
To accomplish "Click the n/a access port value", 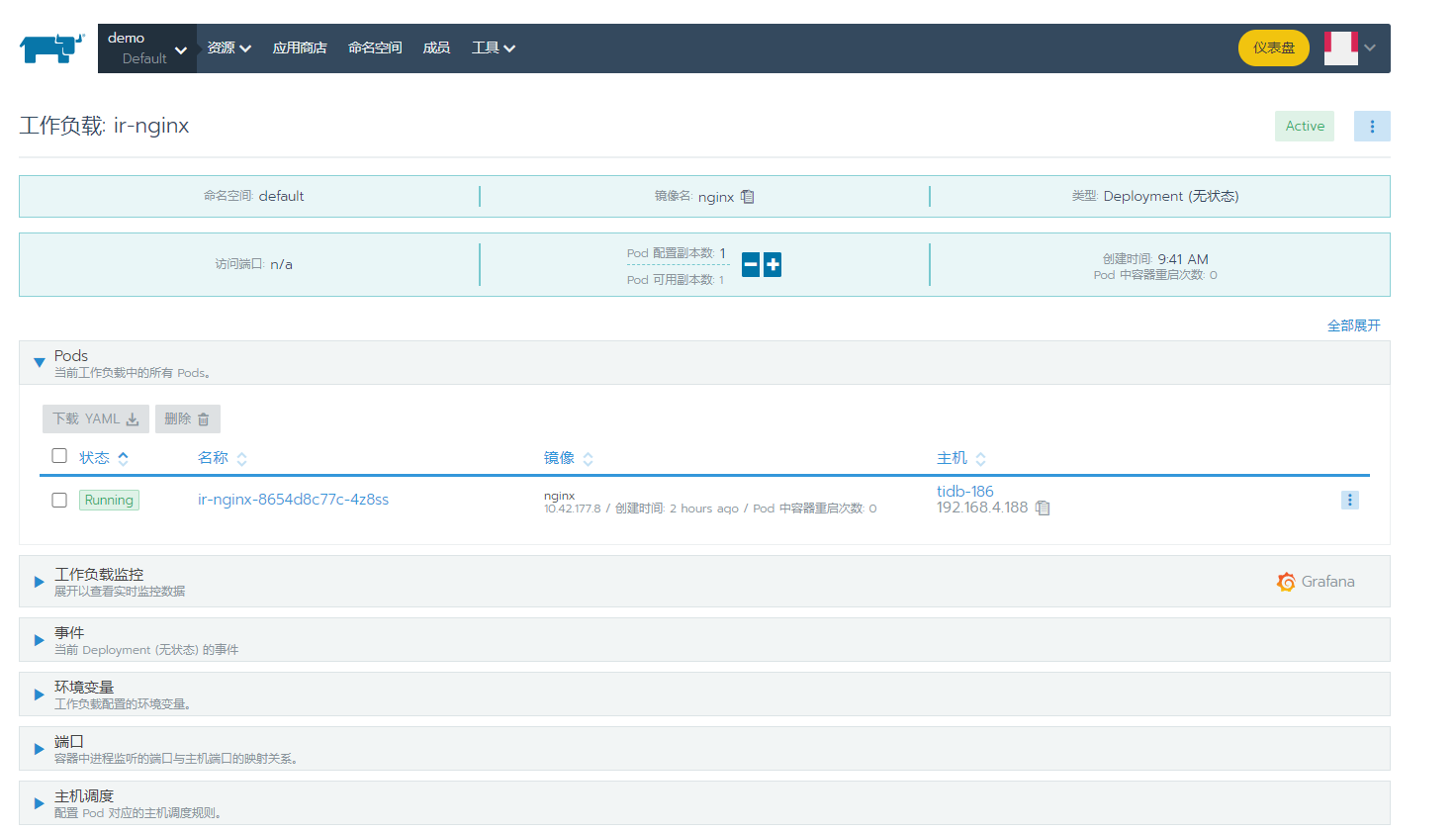I will coord(281,264).
